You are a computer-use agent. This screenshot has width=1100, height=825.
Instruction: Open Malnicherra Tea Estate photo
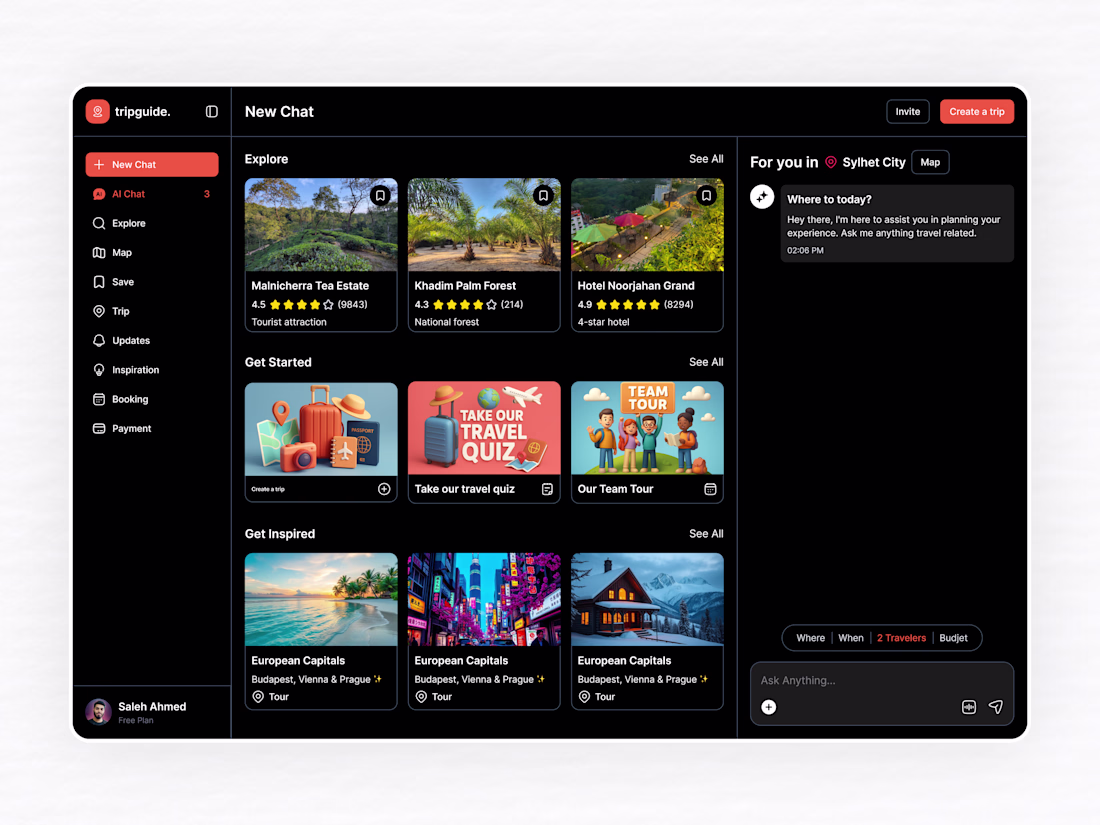click(321, 224)
